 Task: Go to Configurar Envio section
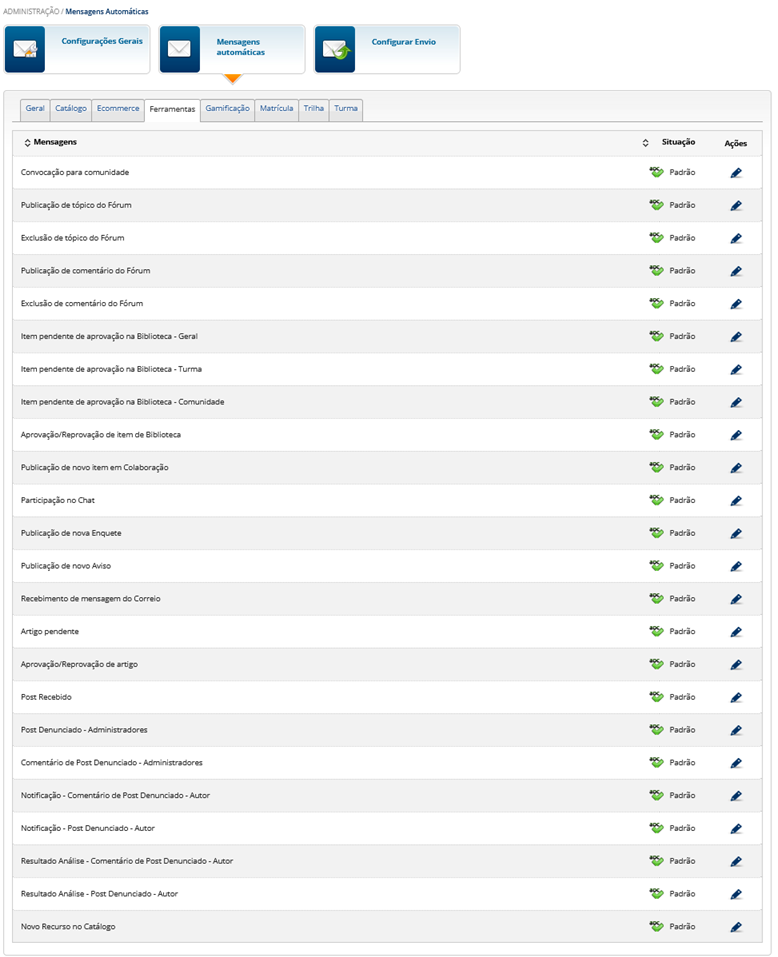click(403, 43)
